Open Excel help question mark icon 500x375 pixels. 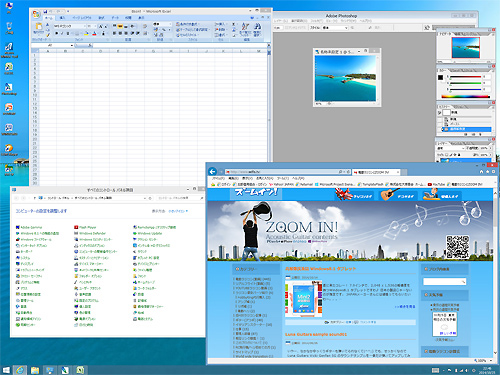click(x=252, y=17)
